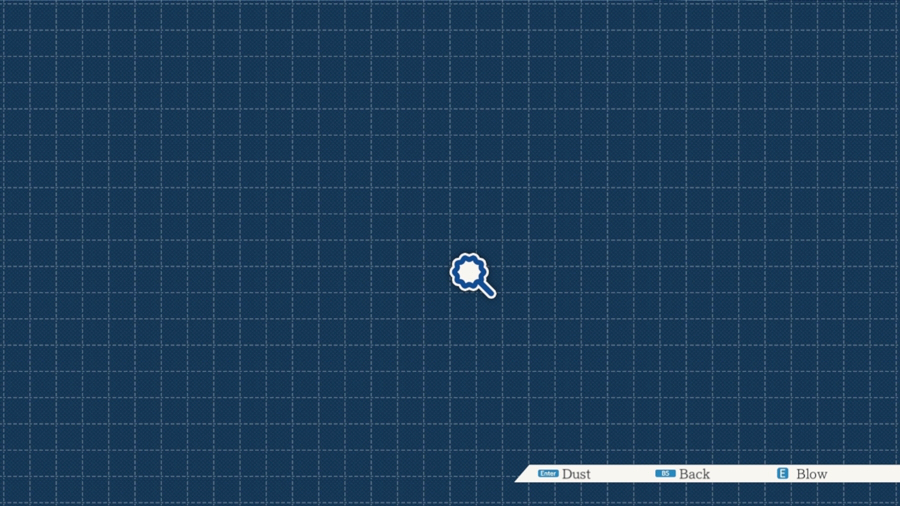Screen dimensions: 900x506
Task: Select the Dust action label
Action: tap(576, 474)
